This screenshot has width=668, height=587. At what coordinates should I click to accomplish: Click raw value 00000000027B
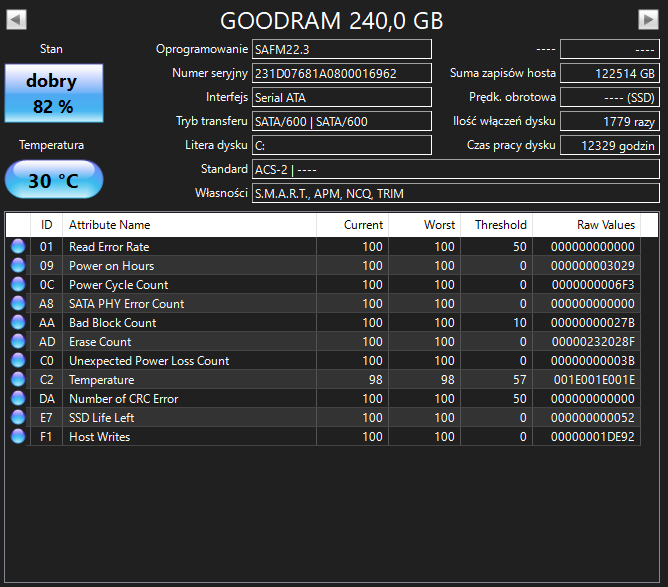(x=593, y=322)
